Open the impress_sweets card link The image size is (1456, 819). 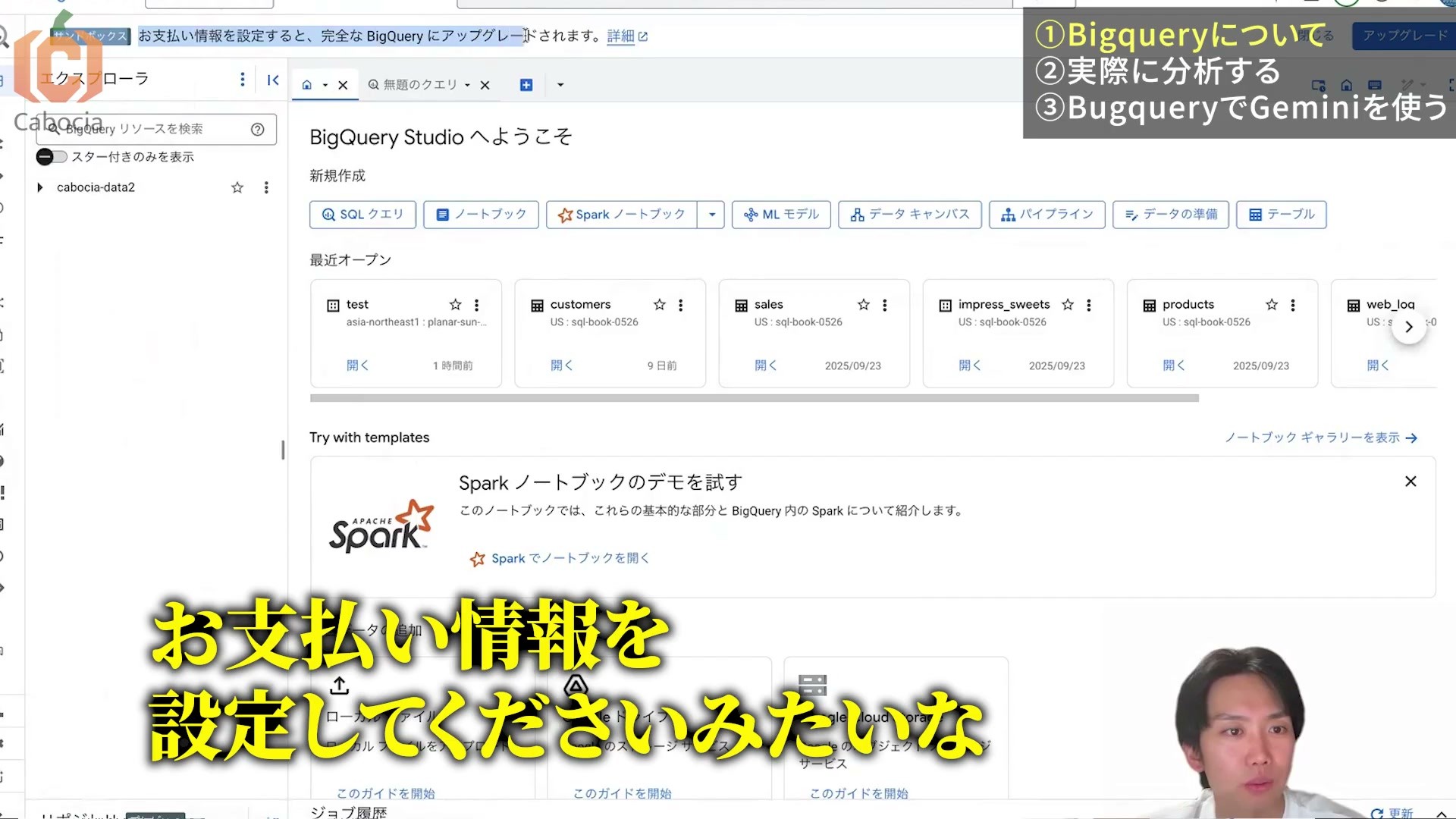pos(969,366)
